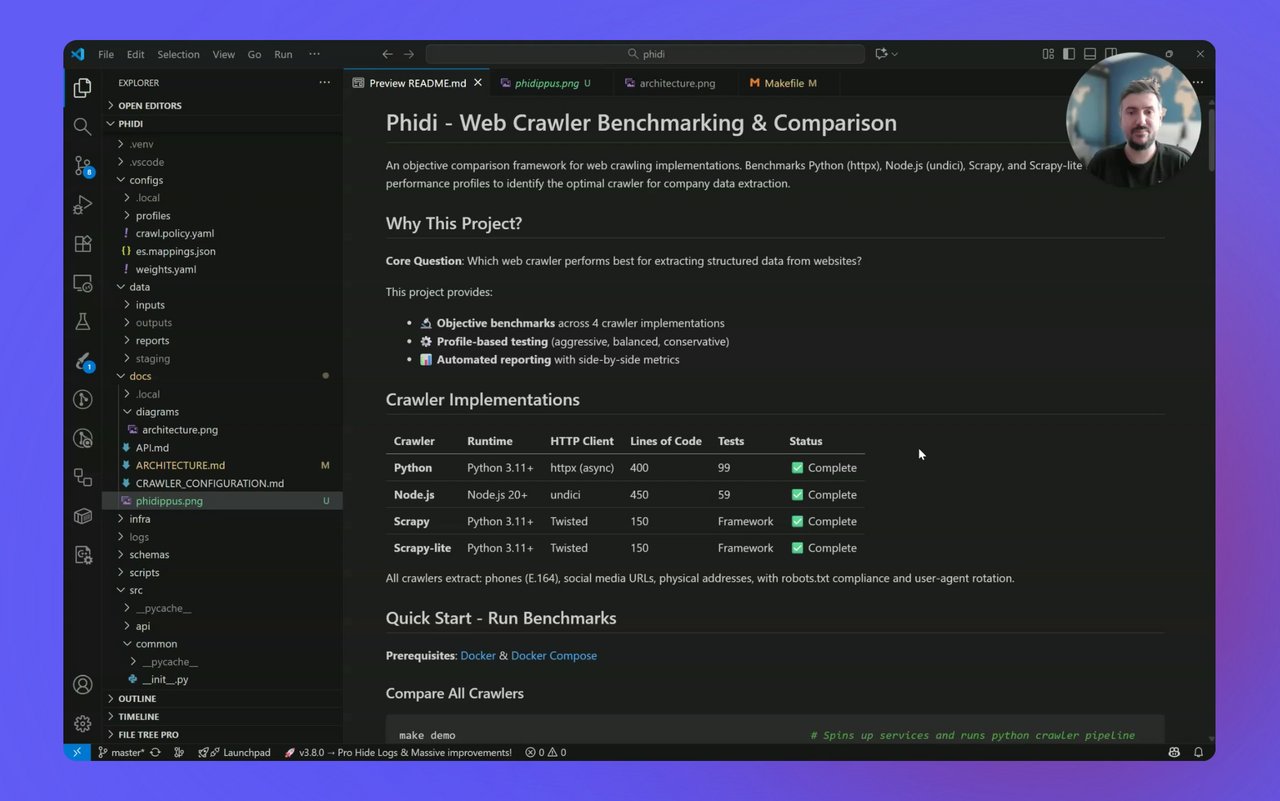Open Copilot status icon in status bar

[x=1174, y=752]
